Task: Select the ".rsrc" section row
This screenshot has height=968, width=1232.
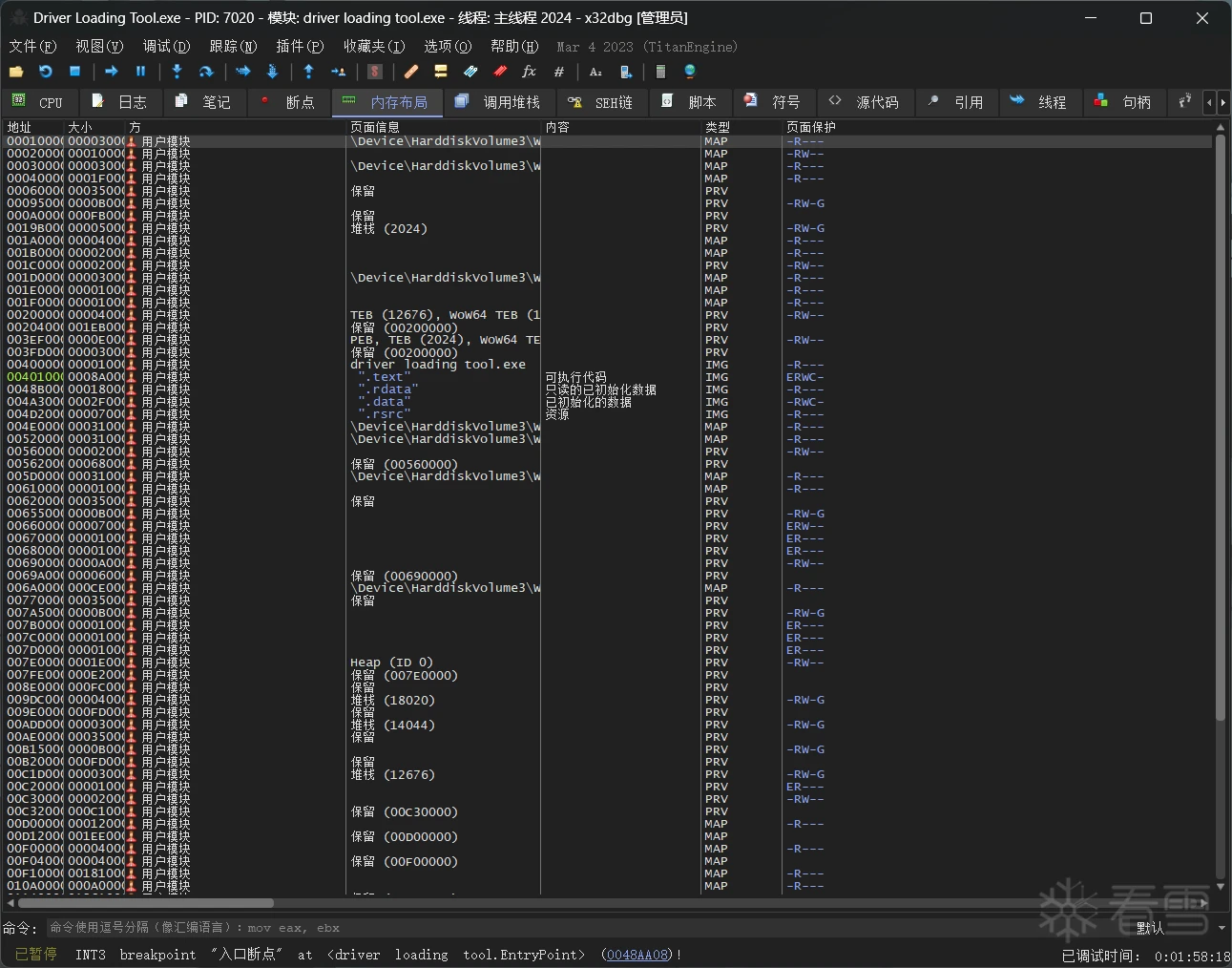Action: pyautogui.click(x=609, y=414)
